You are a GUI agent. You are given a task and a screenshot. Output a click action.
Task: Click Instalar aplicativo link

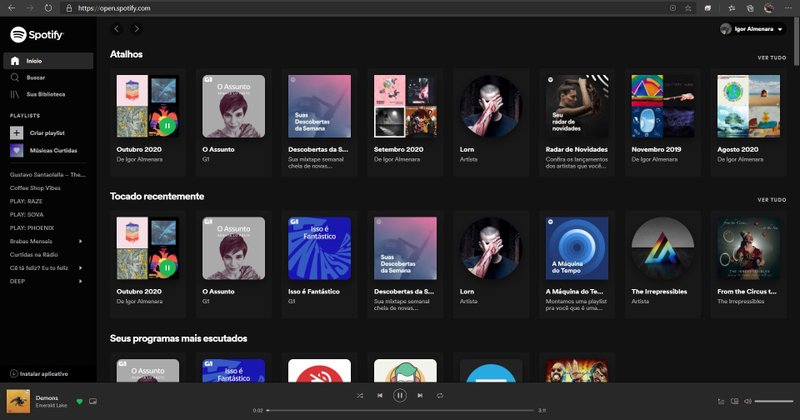point(39,374)
